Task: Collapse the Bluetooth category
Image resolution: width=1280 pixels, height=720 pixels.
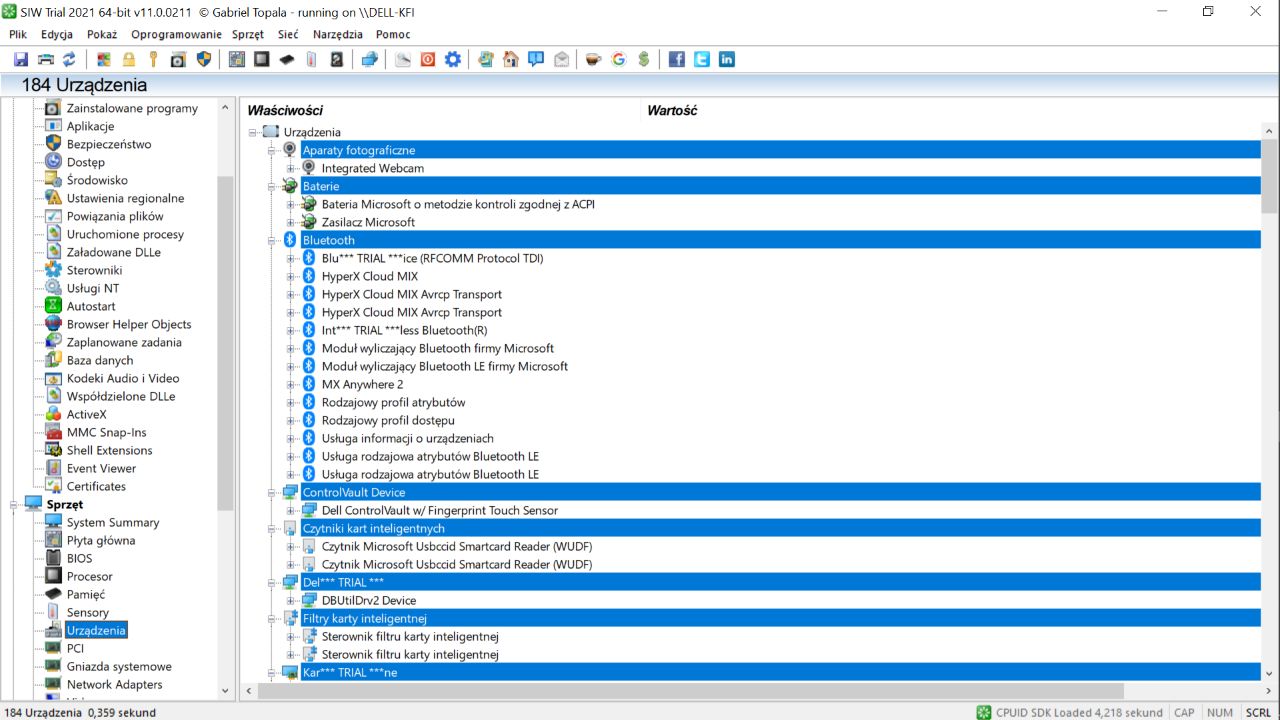Action: click(272, 240)
